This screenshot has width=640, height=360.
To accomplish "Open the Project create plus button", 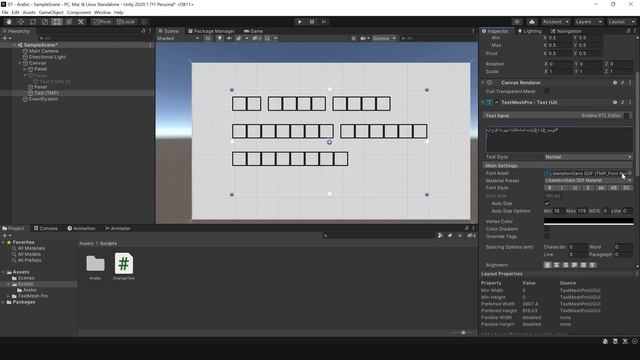I will [x=6, y=236].
